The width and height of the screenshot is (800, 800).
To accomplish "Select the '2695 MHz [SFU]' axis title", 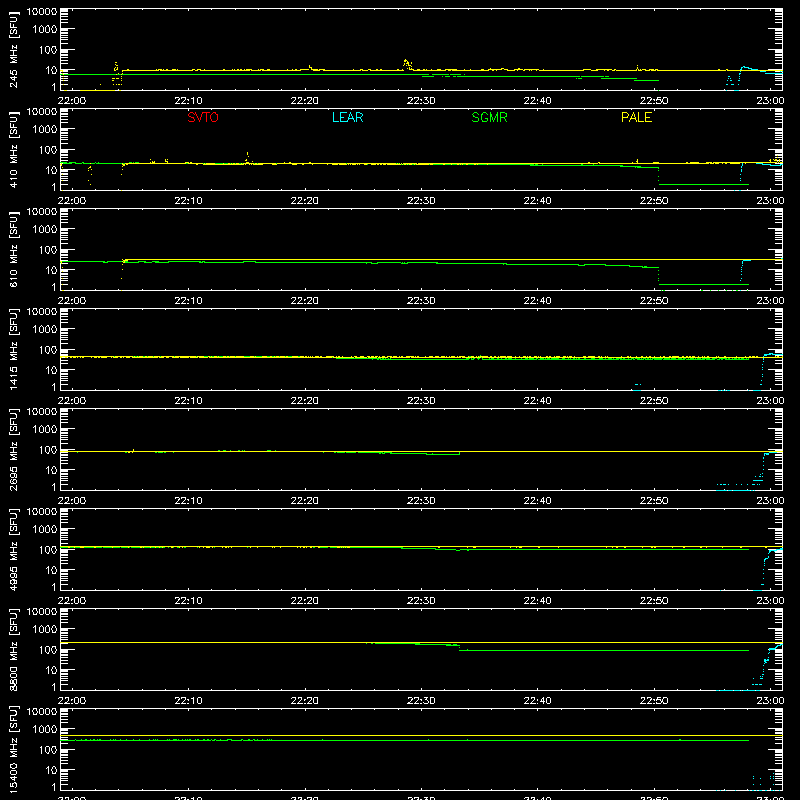I will click(14, 450).
